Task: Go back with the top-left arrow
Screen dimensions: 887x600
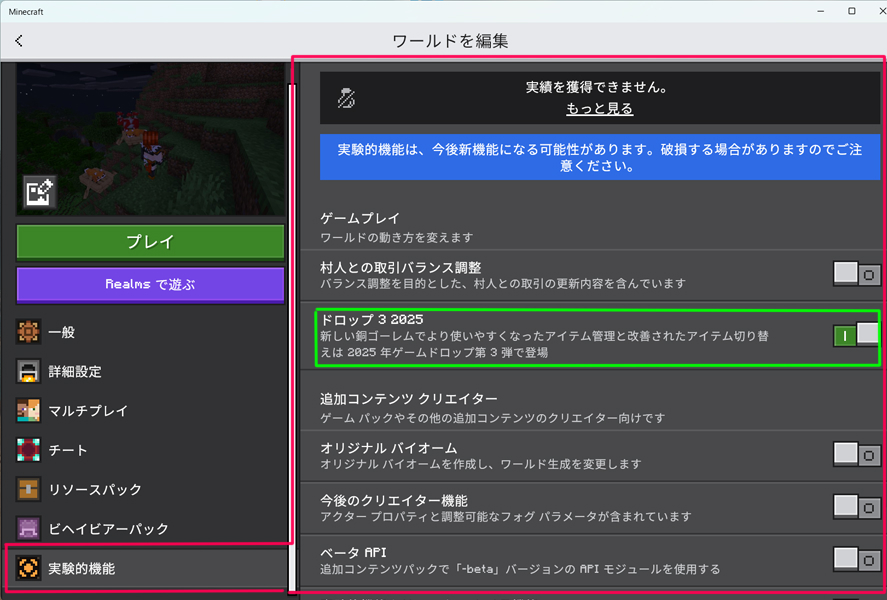Action: click(x=19, y=41)
